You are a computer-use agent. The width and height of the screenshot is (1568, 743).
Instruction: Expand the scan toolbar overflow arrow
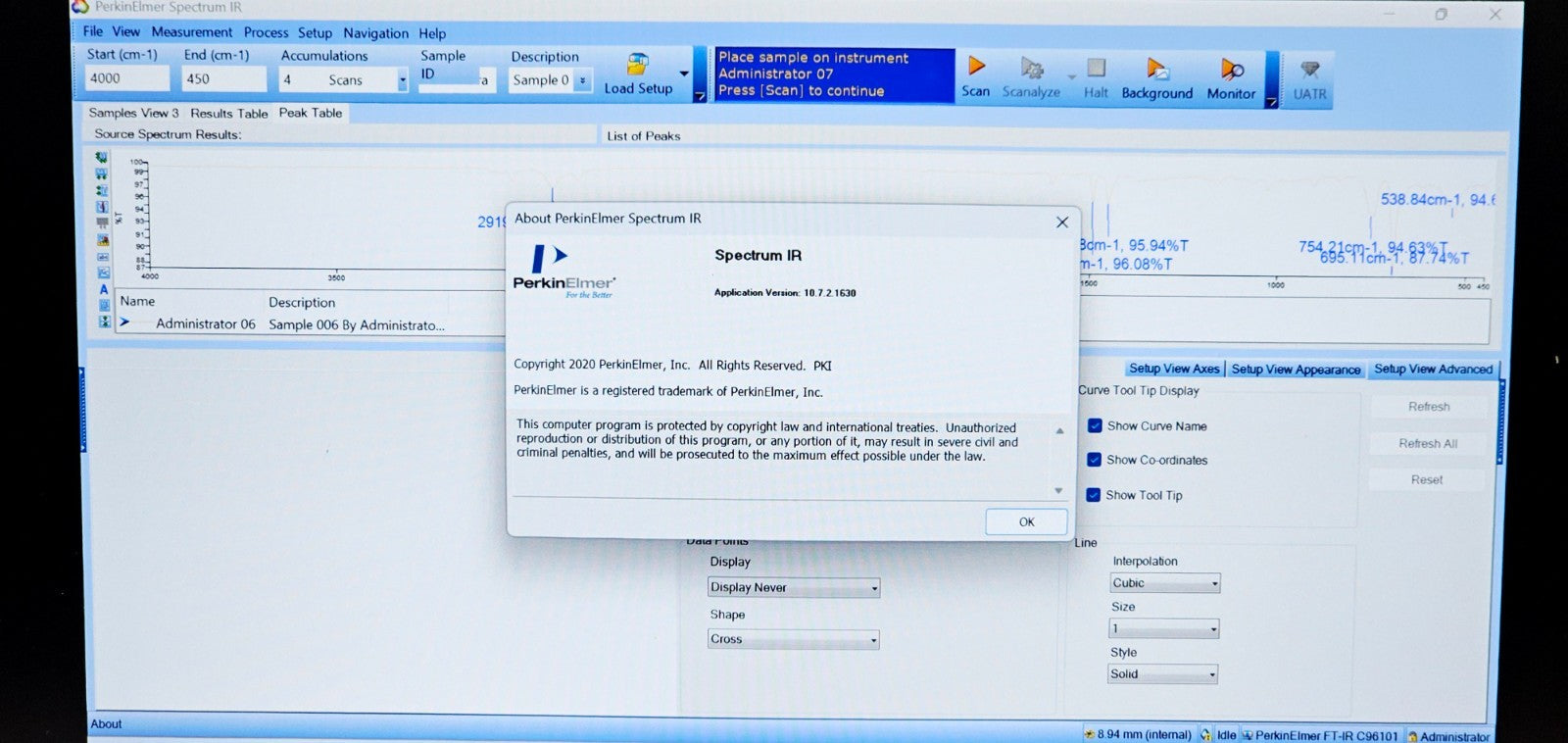(1271, 101)
